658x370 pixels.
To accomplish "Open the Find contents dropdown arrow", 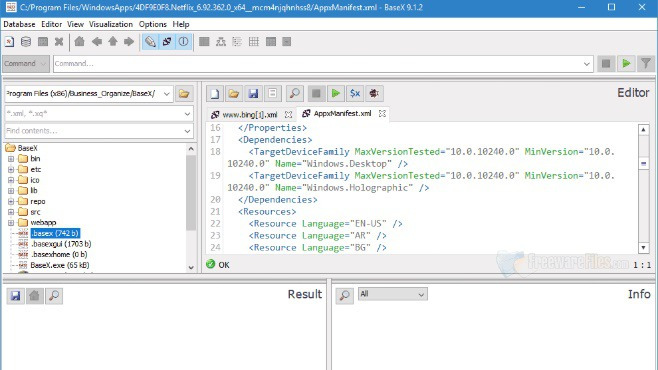I will [x=187, y=131].
